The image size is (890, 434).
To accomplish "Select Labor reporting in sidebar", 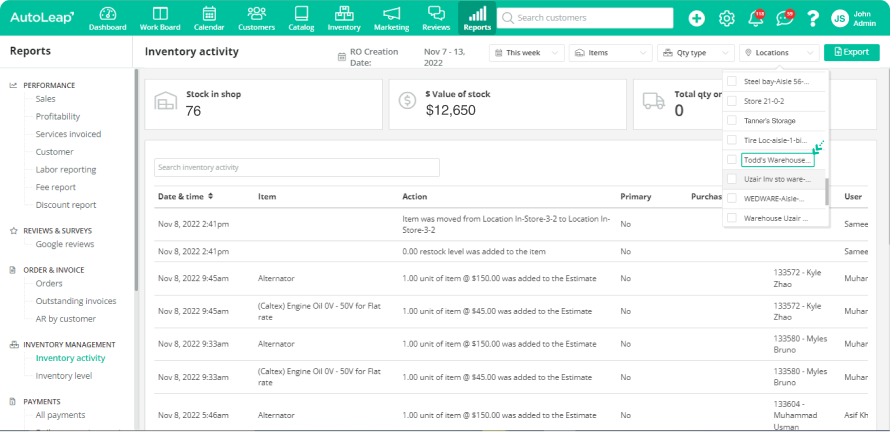I will (x=66, y=170).
